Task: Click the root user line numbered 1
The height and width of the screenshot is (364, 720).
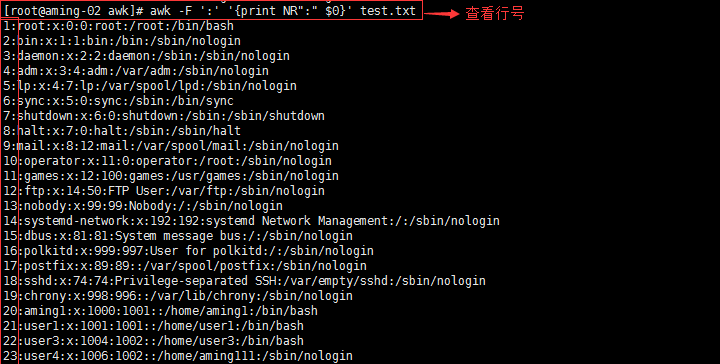Action: point(118,26)
